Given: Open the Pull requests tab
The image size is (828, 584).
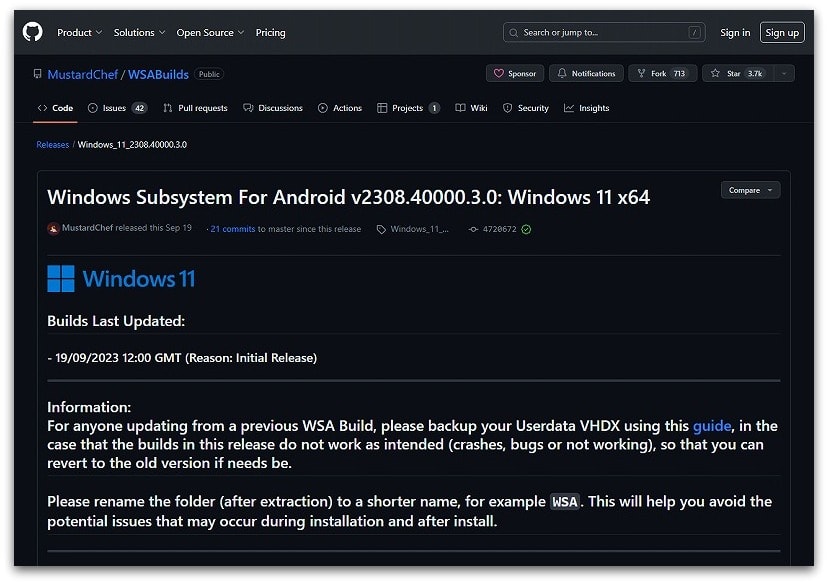Looking at the screenshot, I should click(195, 108).
